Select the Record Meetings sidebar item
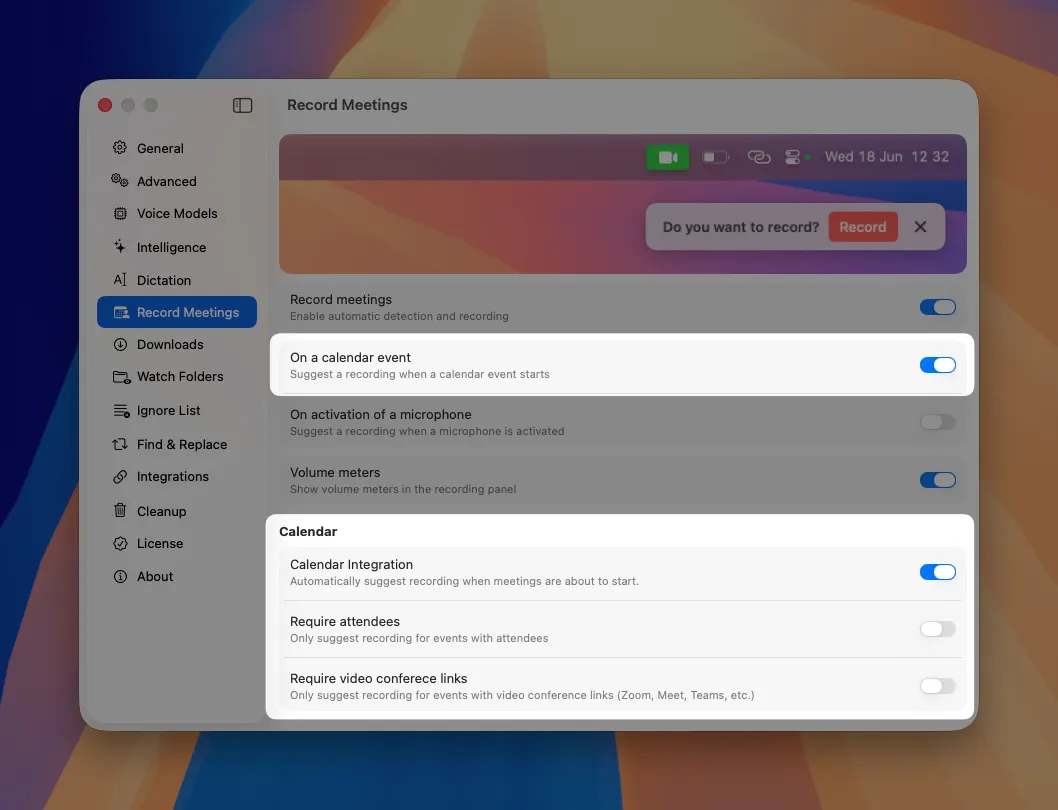 177,313
